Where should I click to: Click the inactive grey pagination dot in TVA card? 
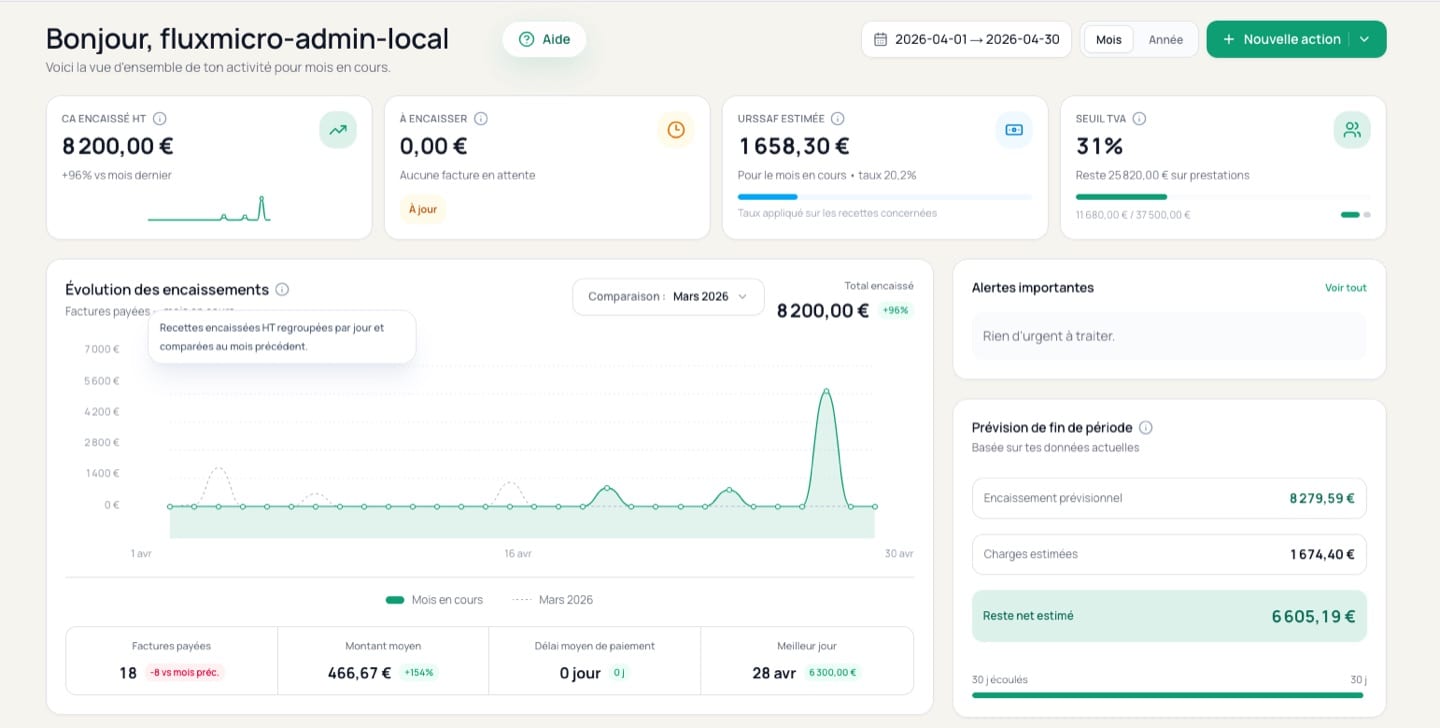pos(1367,215)
